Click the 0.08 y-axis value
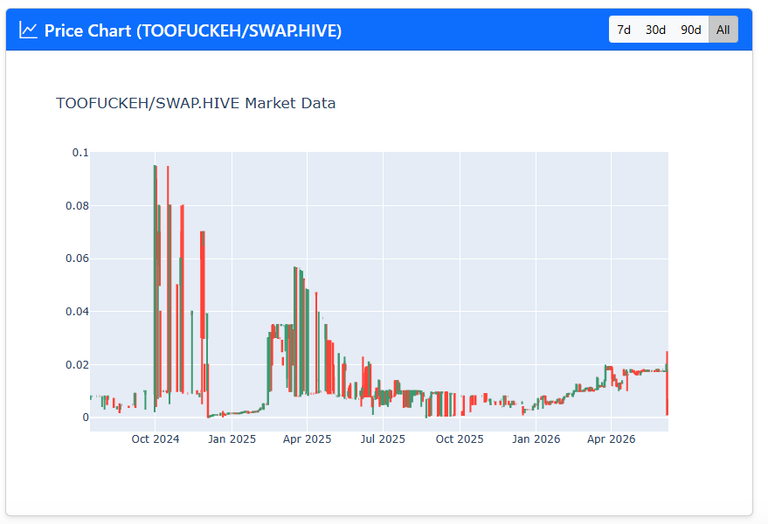Screen dimensions: 768x524 click(77, 206)
